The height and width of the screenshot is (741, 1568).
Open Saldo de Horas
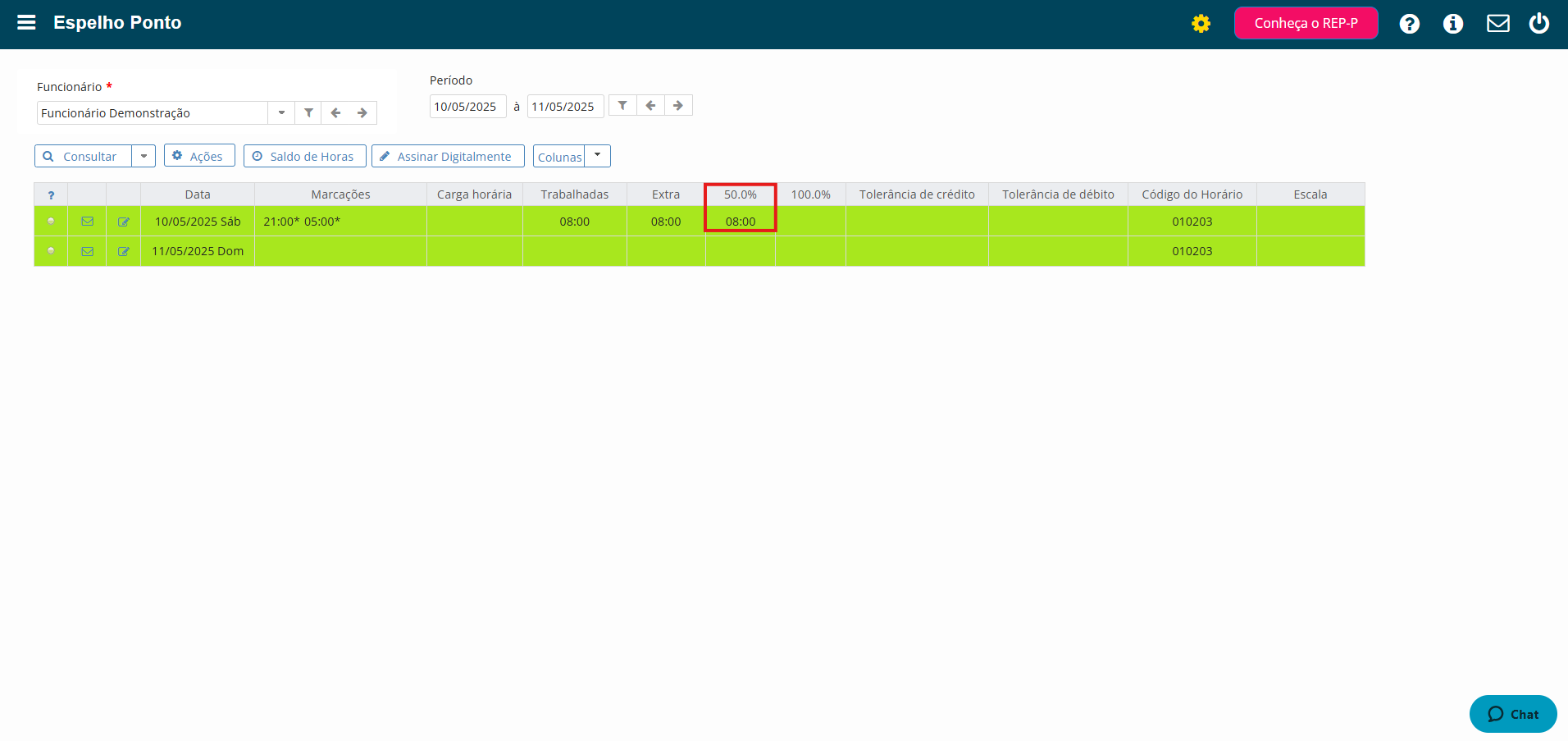click(304, 156)
